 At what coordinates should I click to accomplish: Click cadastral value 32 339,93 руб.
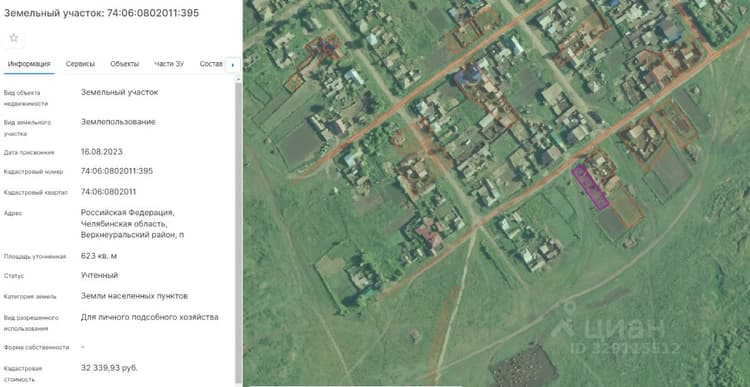tap(110, 368)
